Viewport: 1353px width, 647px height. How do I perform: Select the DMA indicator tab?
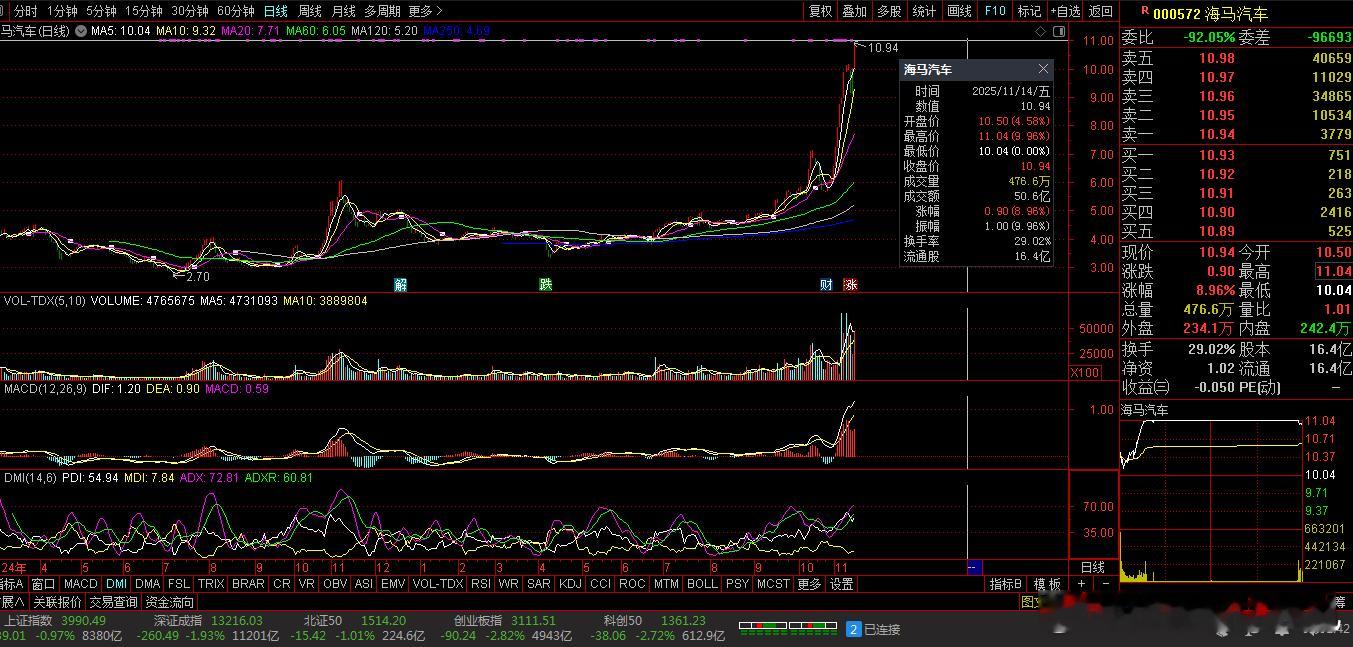(x=147, y=584)
